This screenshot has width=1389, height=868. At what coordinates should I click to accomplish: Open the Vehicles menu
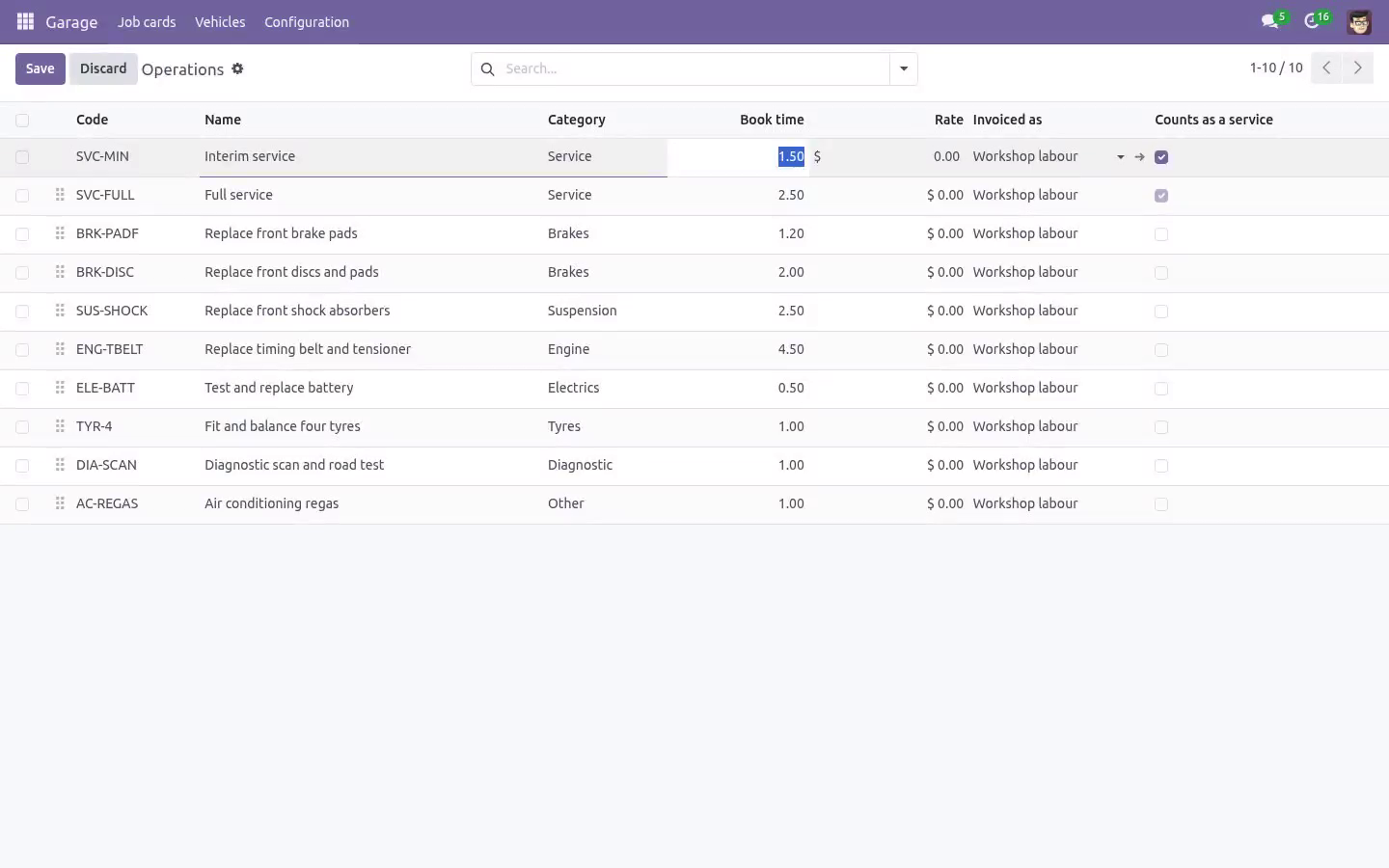[220, 22]
